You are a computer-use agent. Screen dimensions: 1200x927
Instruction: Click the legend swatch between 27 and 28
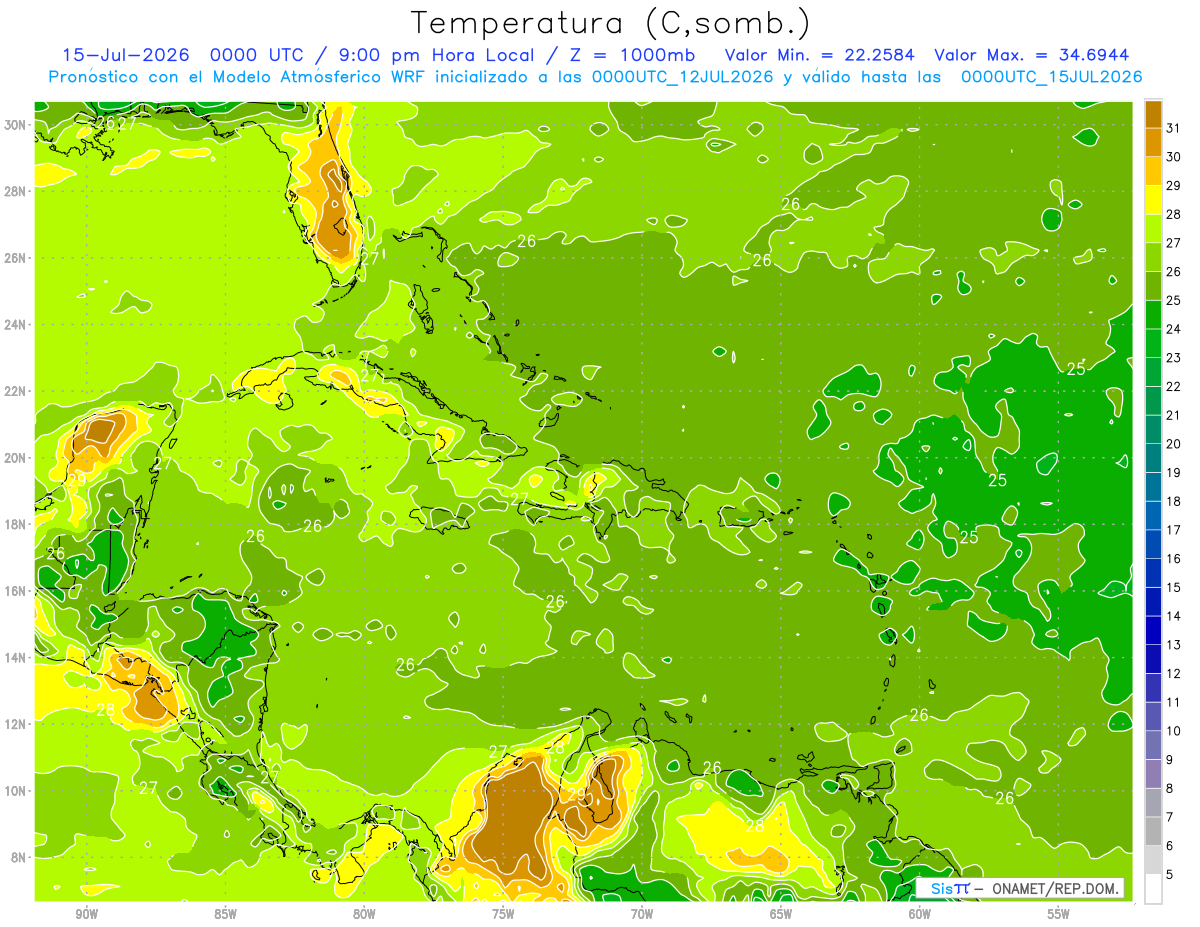coord(1153,229)
